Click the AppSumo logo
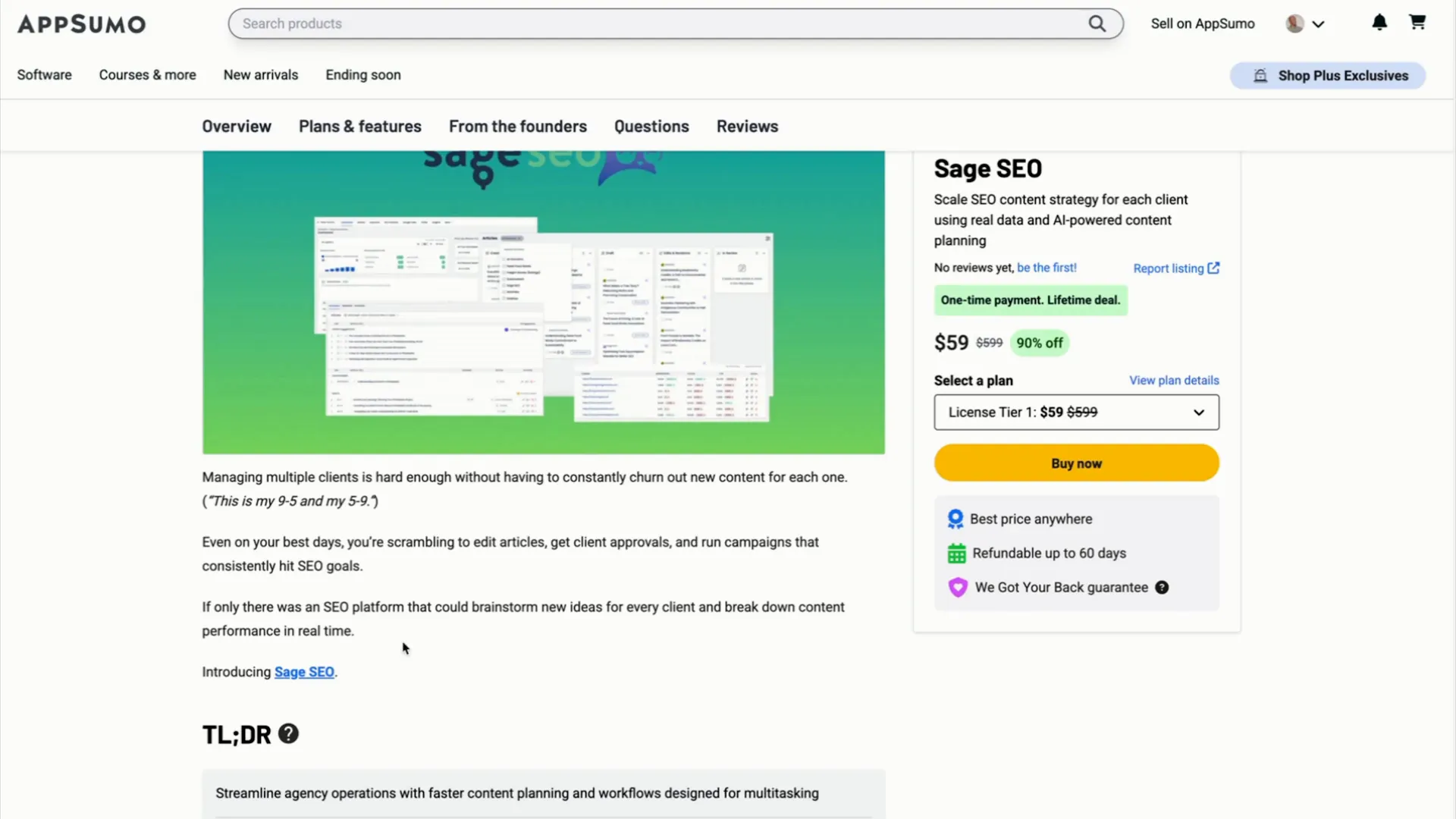This screenshot has height=819, width=1456. pos(81,24)
